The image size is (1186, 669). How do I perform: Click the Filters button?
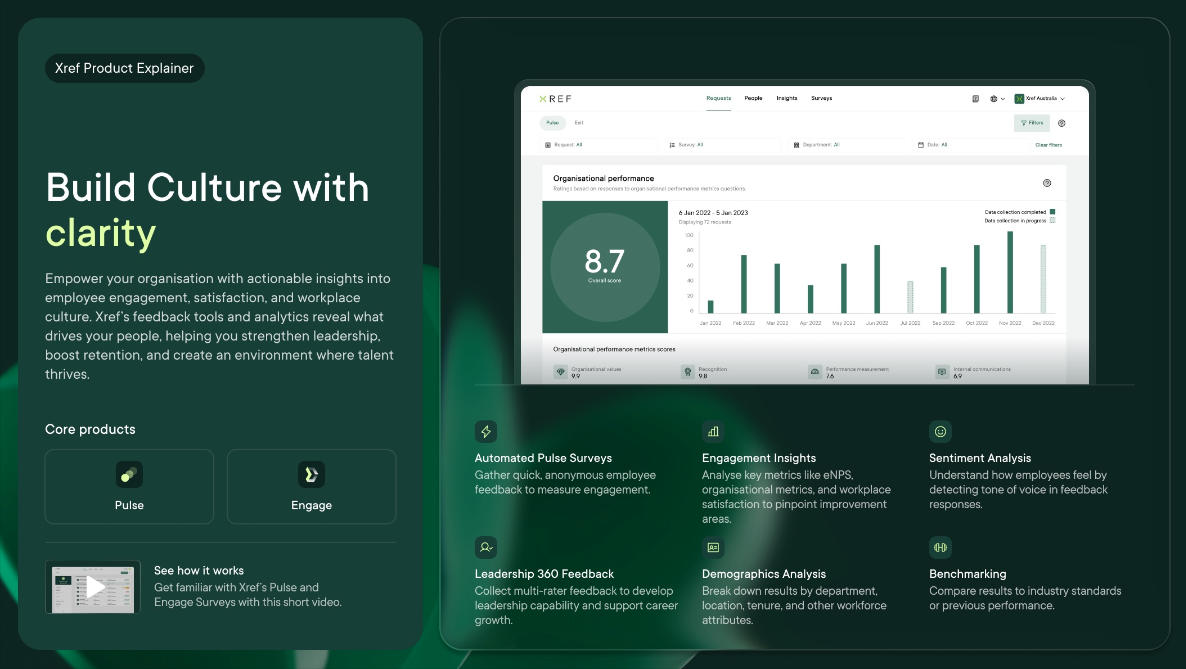coord(1032,123)
